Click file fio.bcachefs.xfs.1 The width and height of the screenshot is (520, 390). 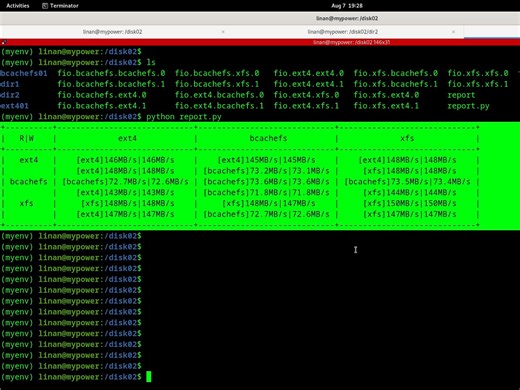click(217, 84)
